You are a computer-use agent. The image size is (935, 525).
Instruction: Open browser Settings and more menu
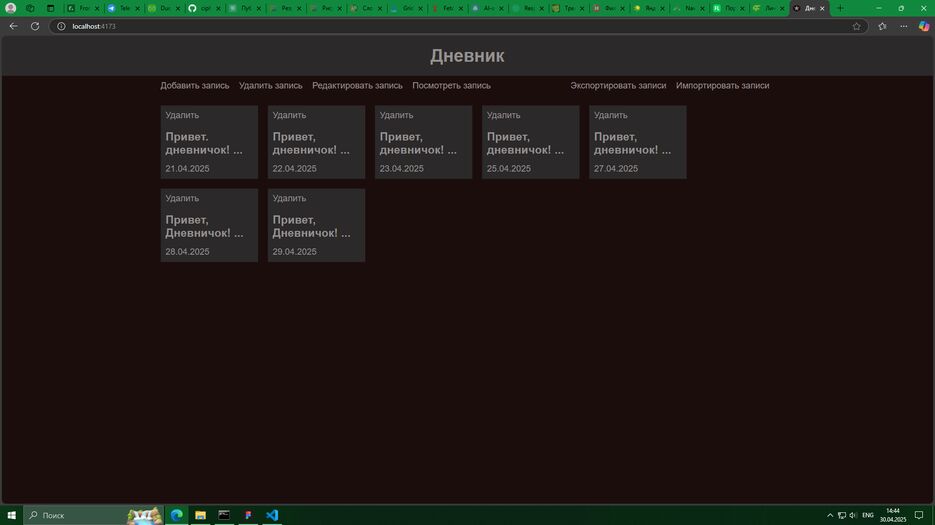click(903, 26)
